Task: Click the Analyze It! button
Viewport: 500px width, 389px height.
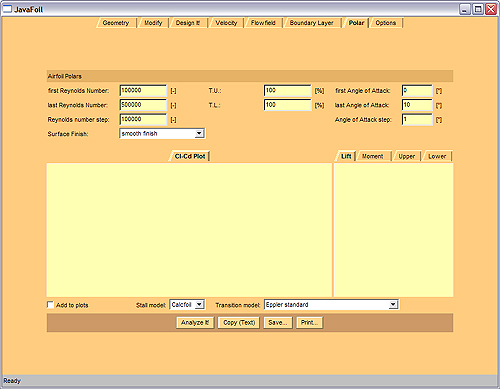Action: pos(195,323)
